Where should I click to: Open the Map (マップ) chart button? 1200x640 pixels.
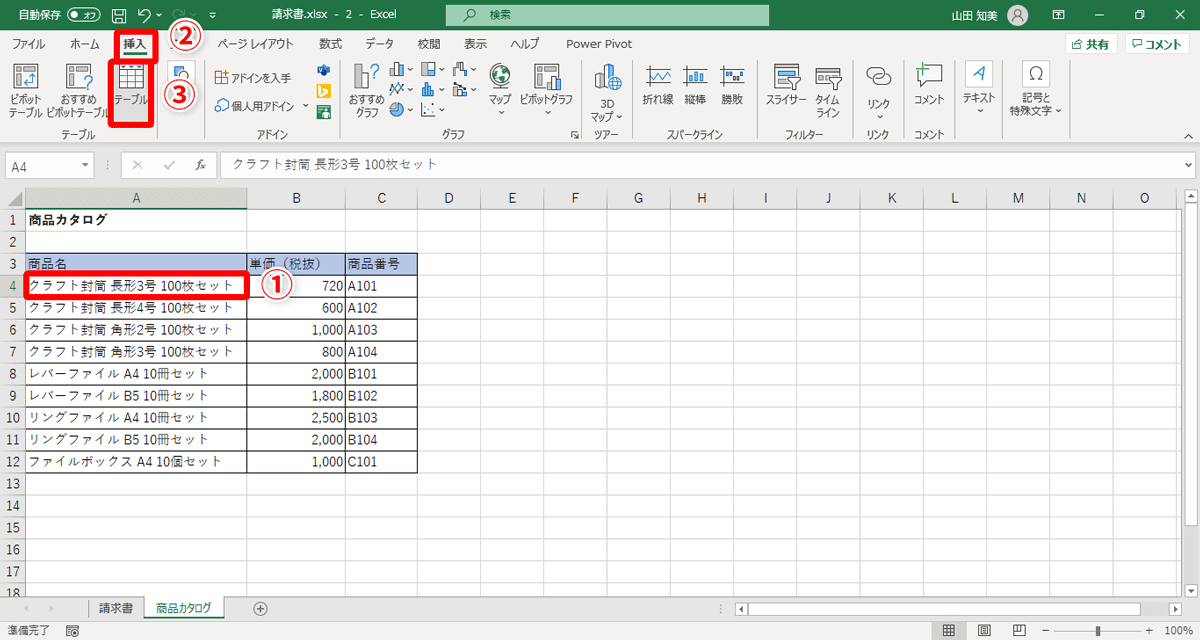coord(499,91)
